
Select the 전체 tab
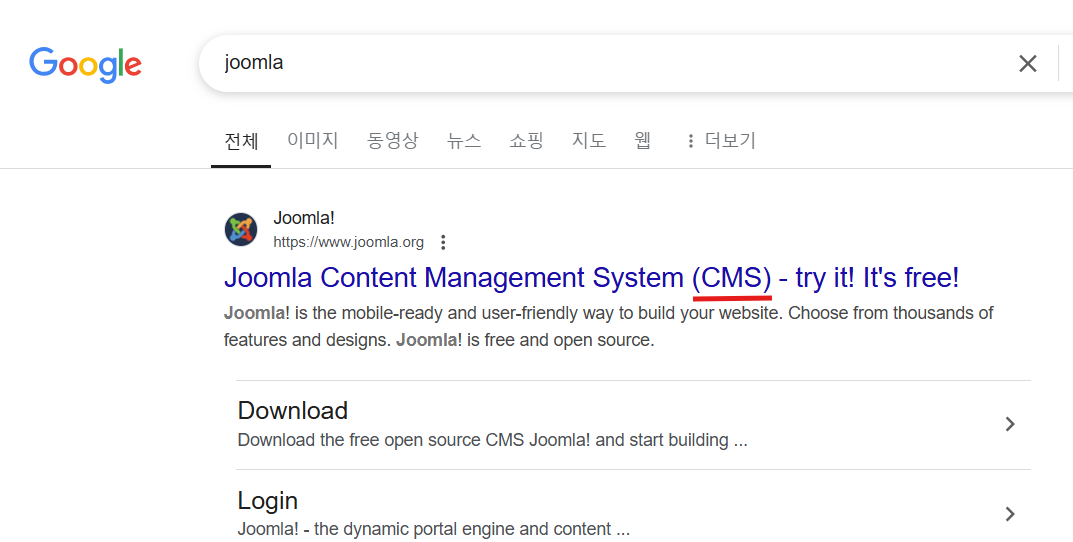(x=241, y=141)
